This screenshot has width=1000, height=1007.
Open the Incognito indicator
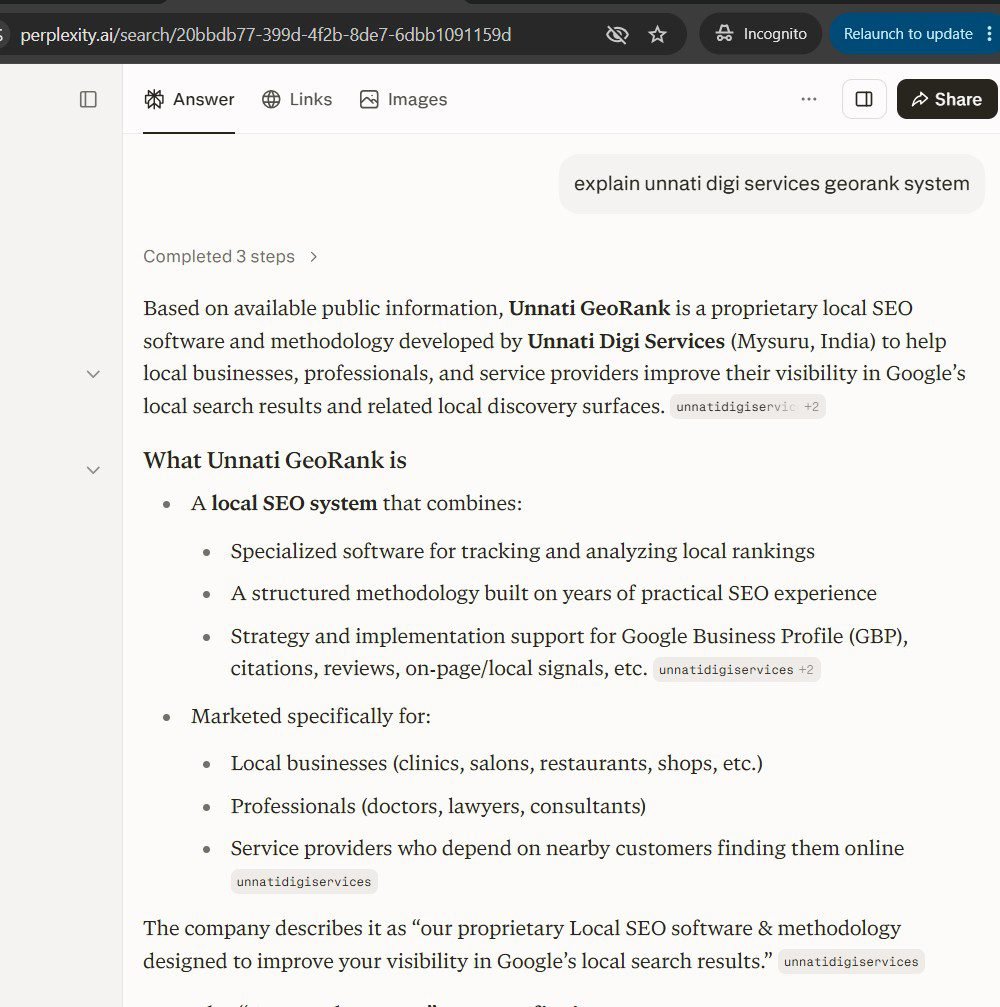pyautogui.click(x=760, y=34)
